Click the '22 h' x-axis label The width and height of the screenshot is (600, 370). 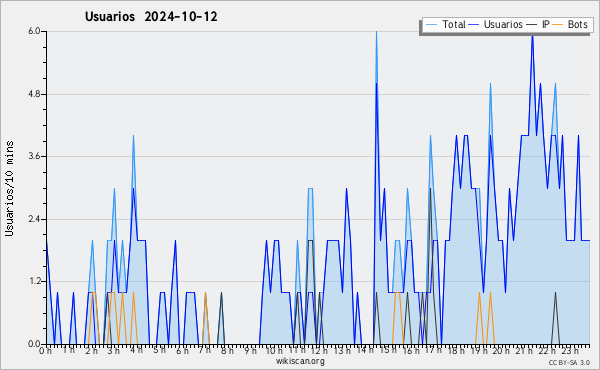pyautogui.click(x=546, y=351)
